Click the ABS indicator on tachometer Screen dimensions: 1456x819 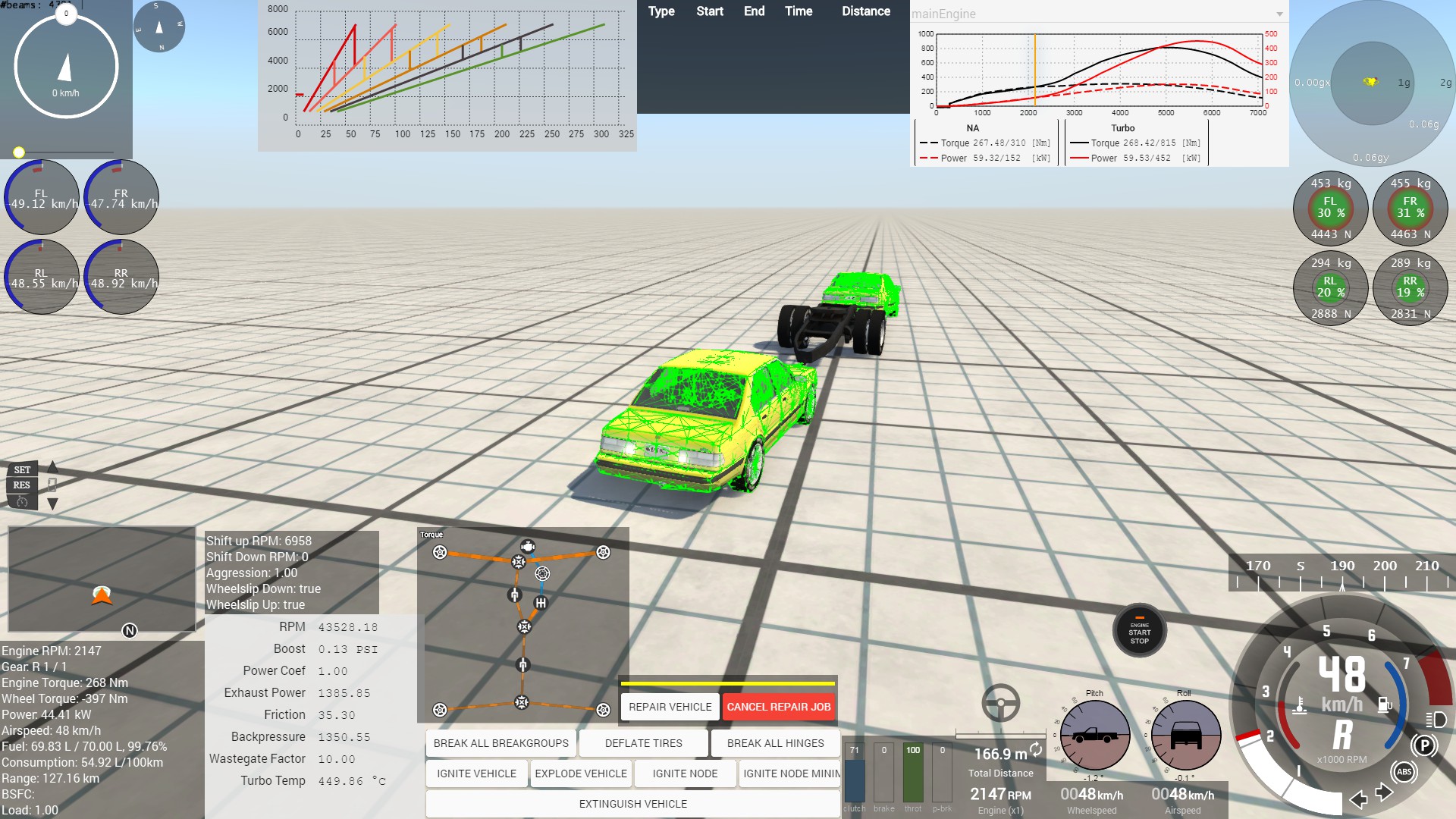pyautogui.click(x=1404, y=772)
